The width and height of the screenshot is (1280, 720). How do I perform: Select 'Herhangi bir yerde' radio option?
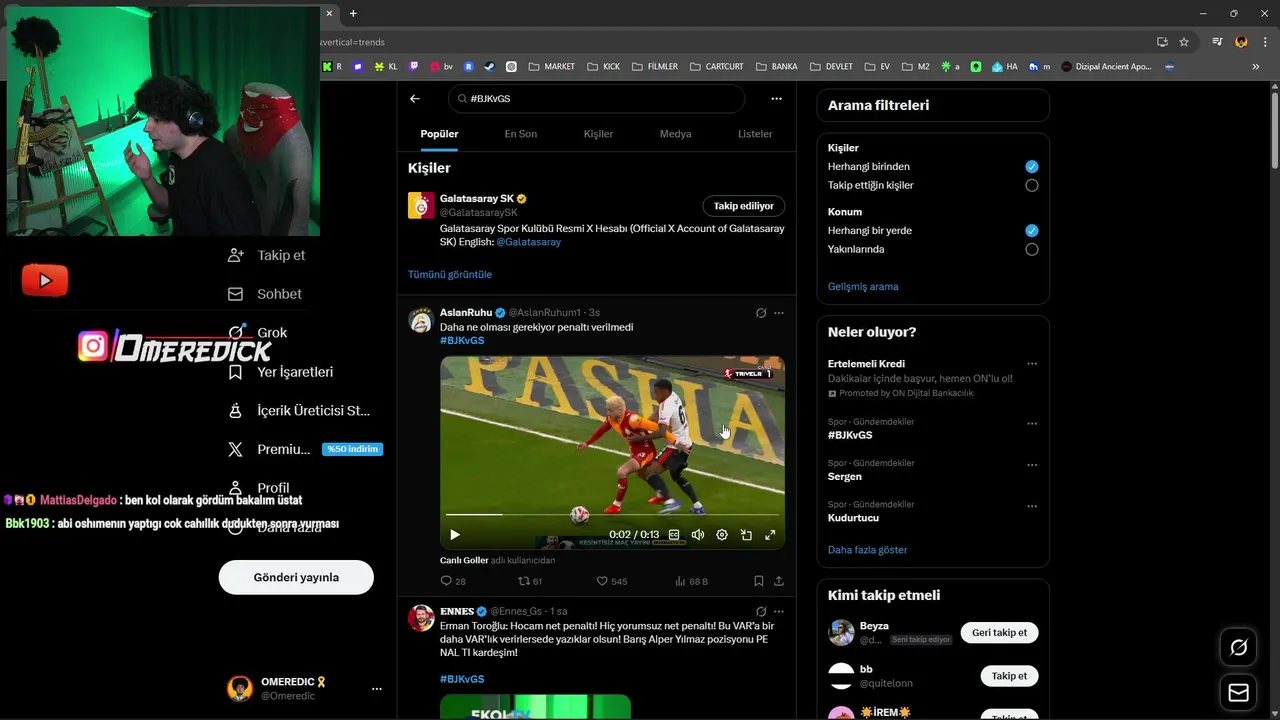[x=1032, y=231]
